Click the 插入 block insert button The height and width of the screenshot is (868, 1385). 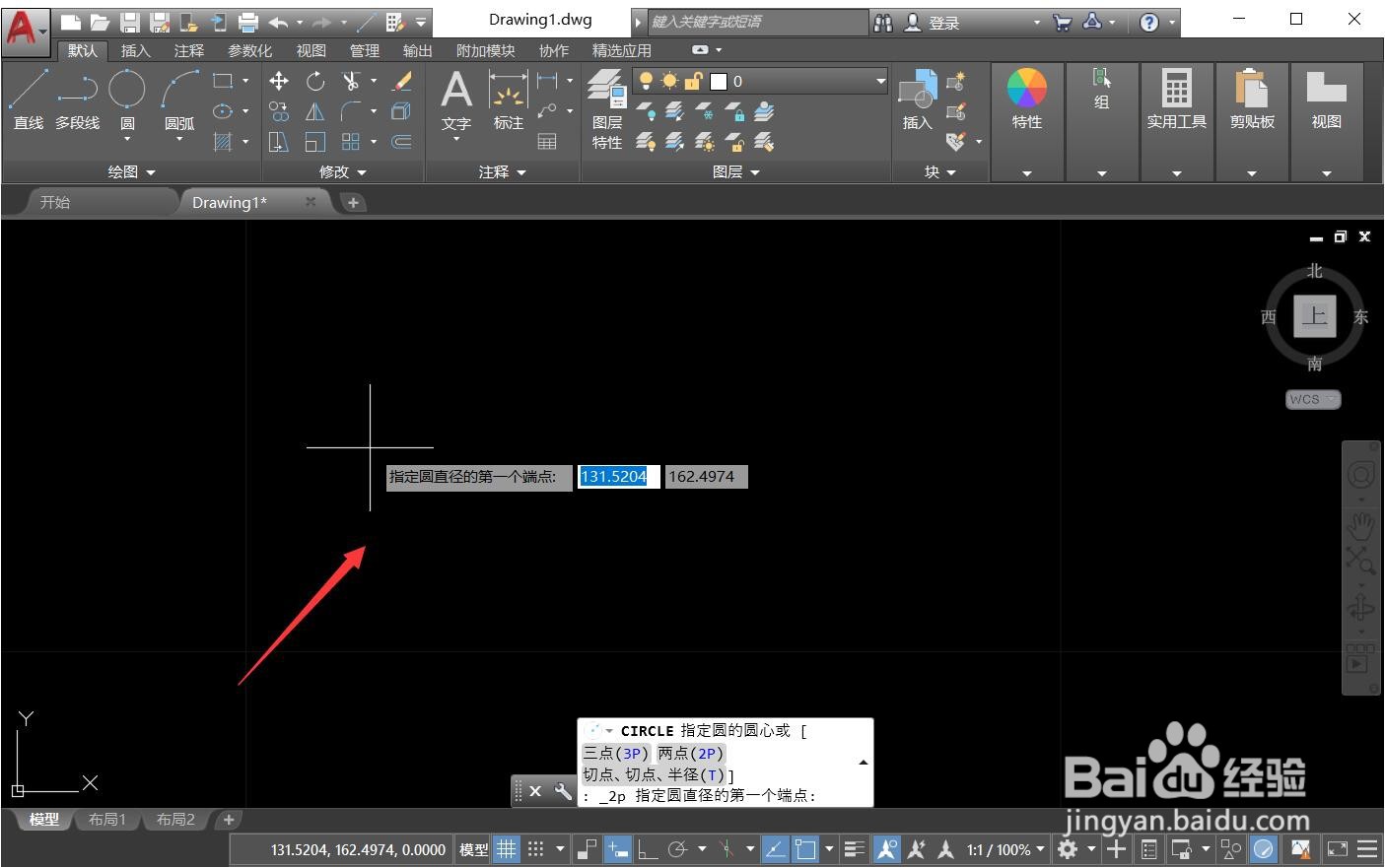918,100
